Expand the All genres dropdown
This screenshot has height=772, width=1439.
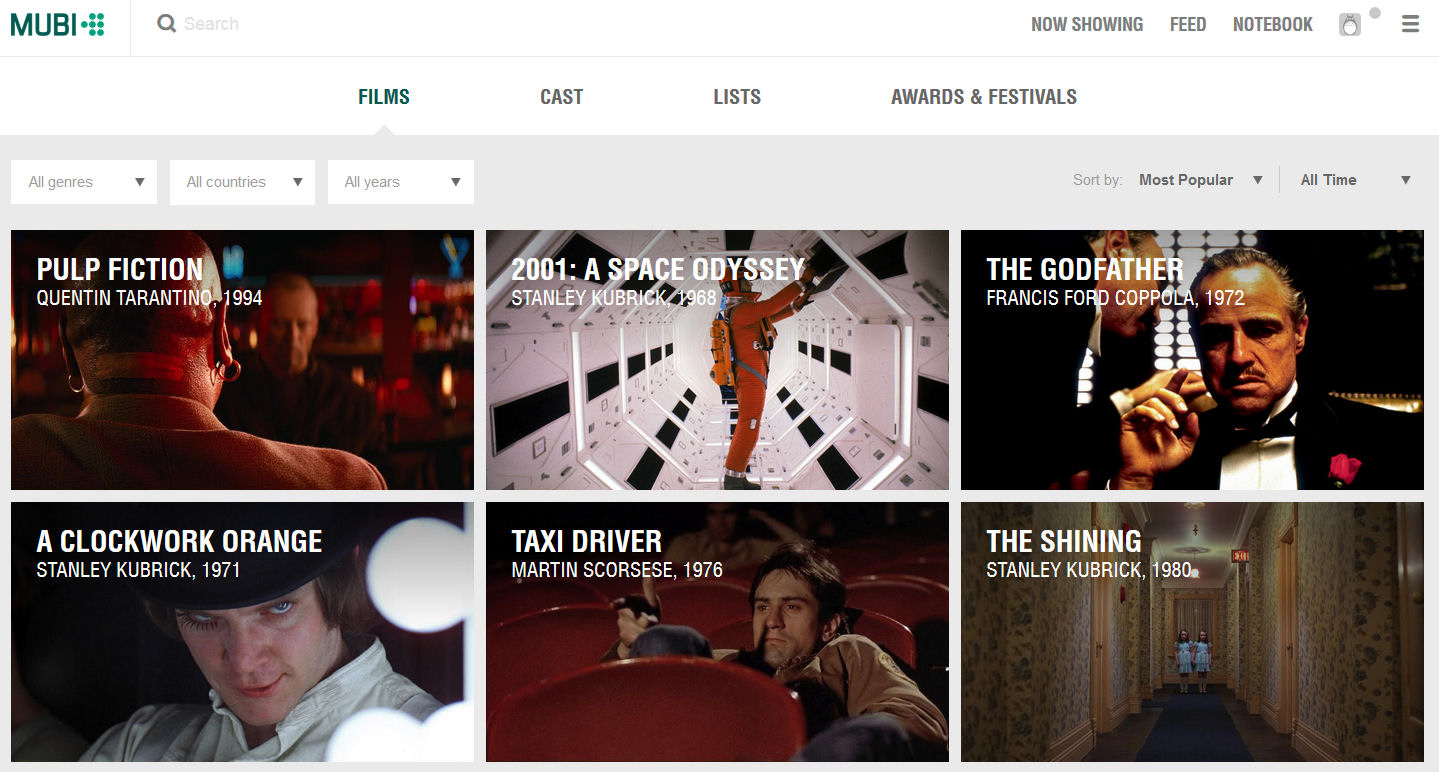(x=84, y=182)
